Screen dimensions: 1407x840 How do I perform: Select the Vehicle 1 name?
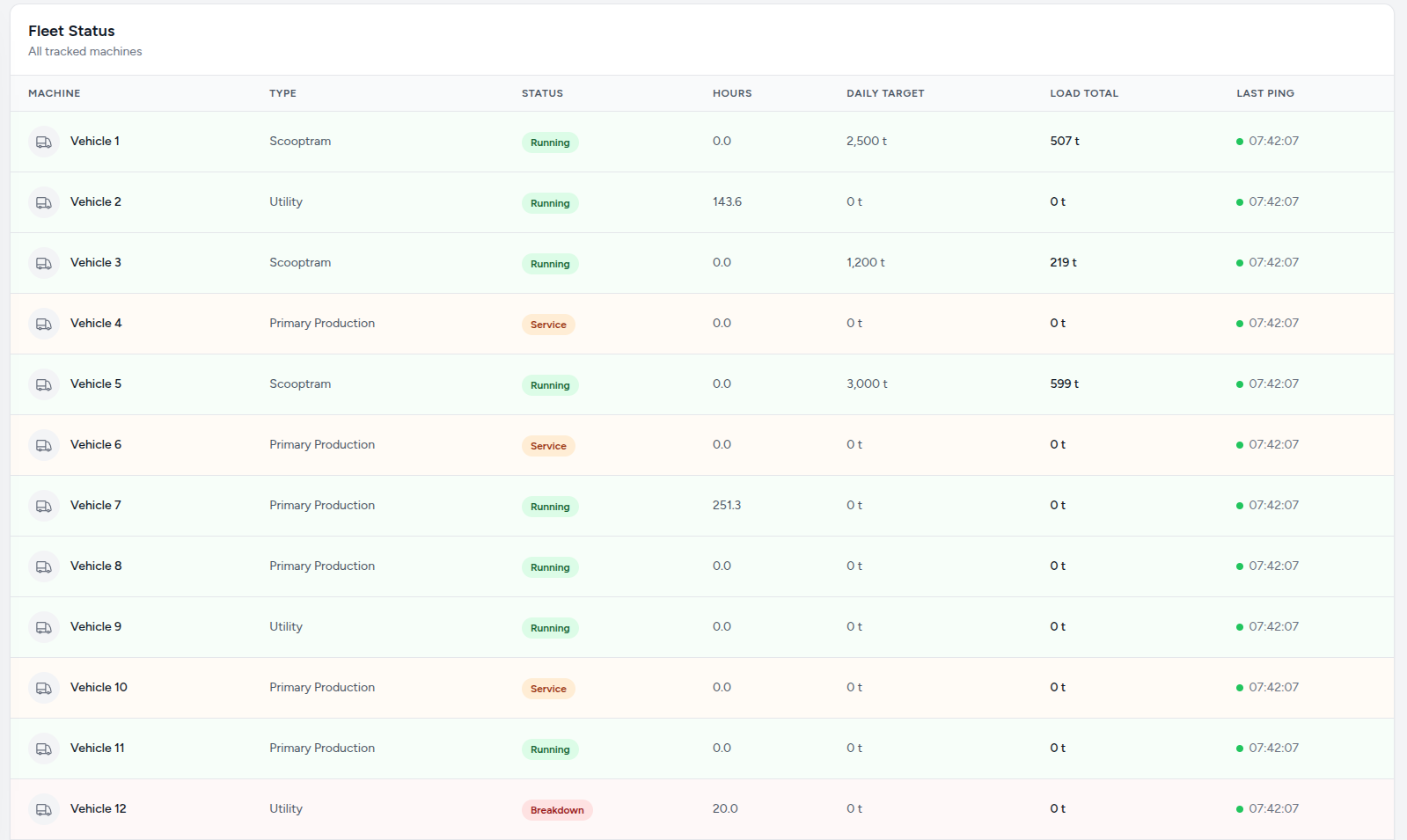[95, 141]
